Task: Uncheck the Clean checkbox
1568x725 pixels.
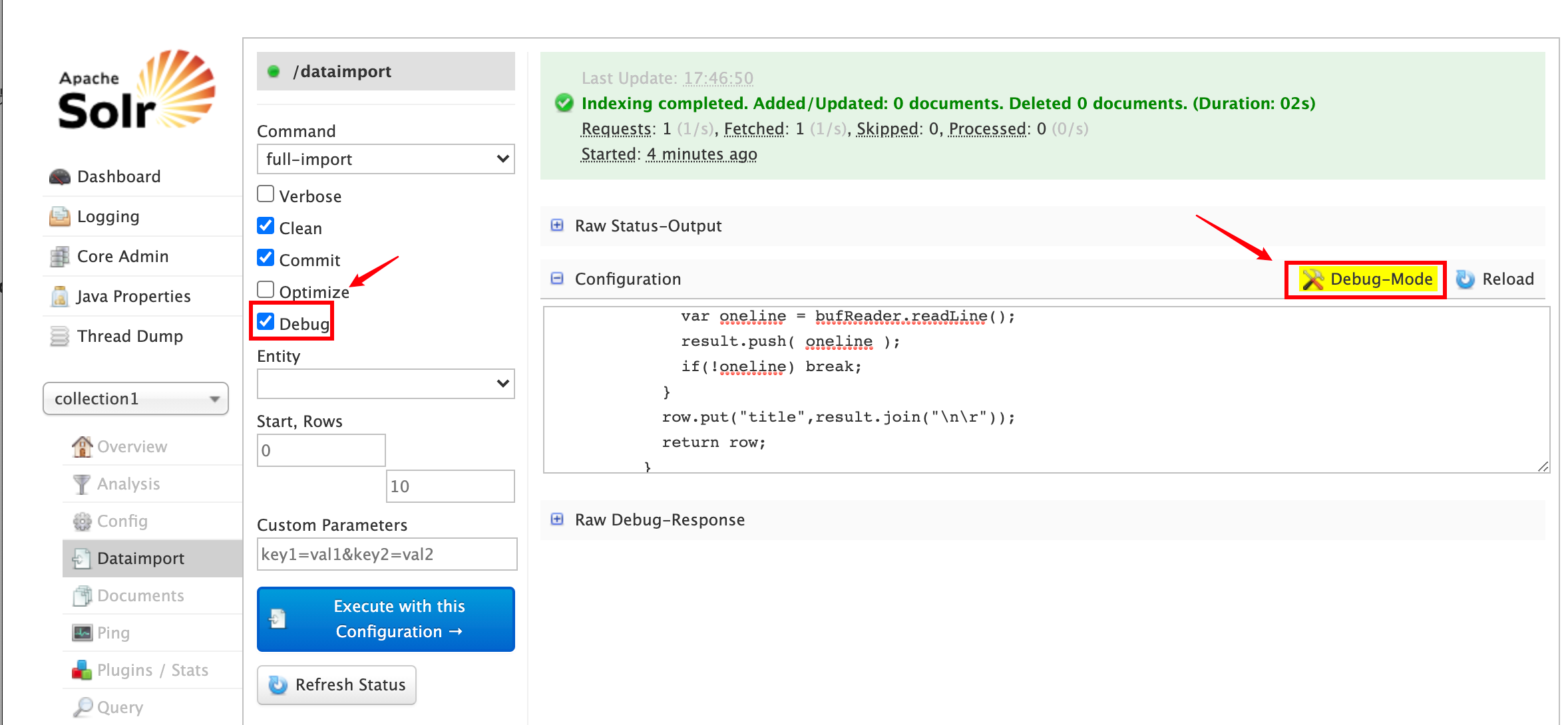Action: [x=266, y=225]
